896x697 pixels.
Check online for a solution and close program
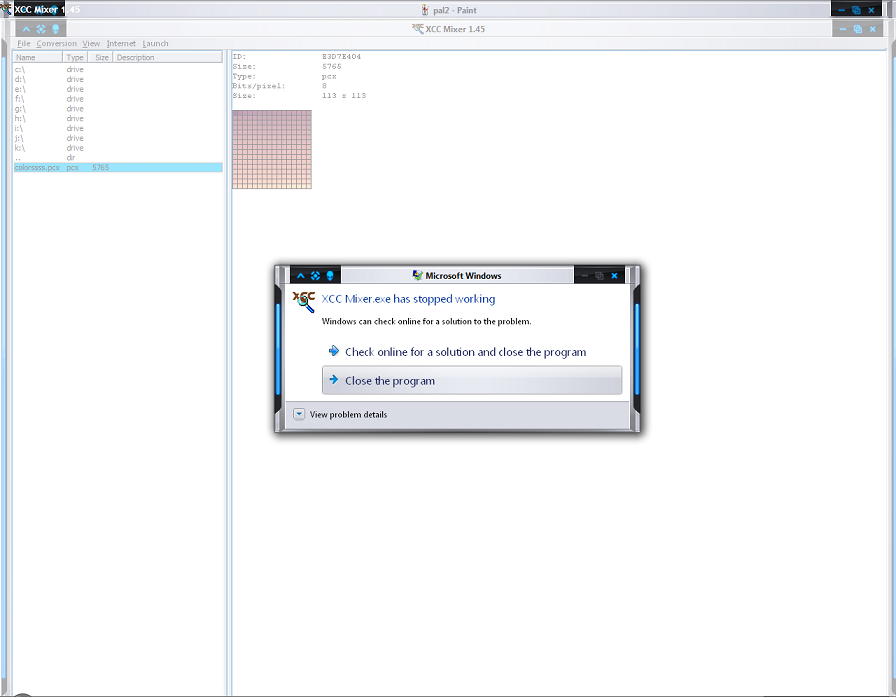point(465,352)
